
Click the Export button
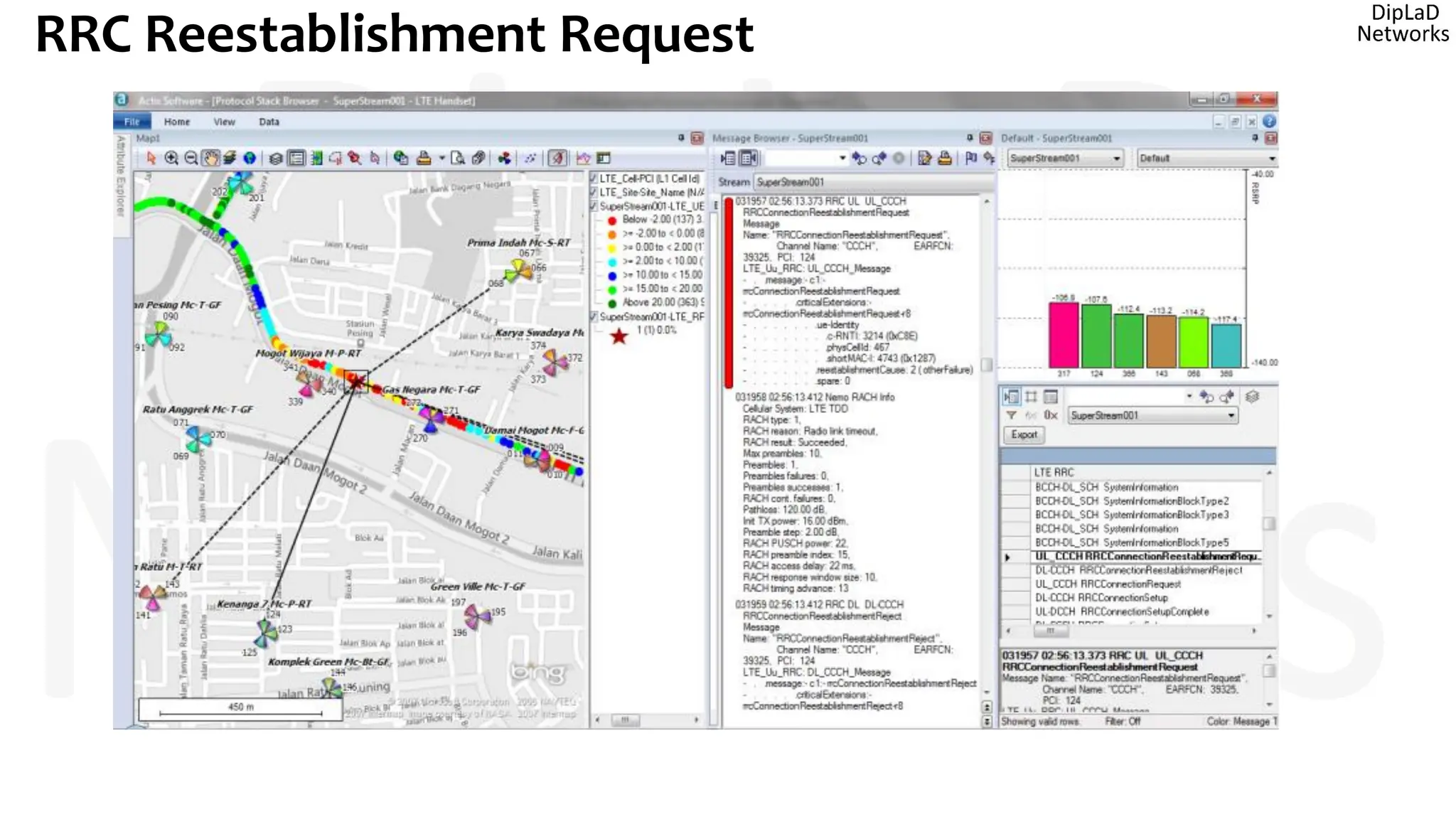click(x=1024, y=434)
